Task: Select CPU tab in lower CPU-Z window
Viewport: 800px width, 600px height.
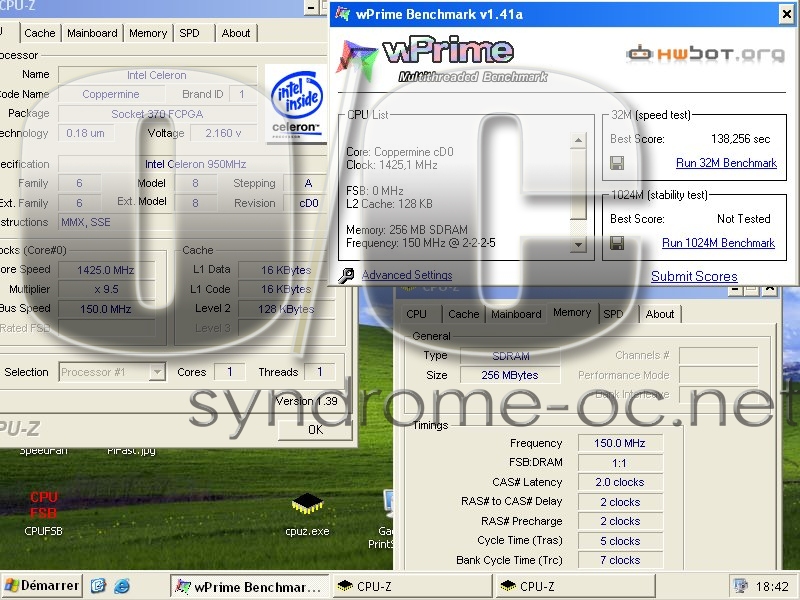Action: 416,314
